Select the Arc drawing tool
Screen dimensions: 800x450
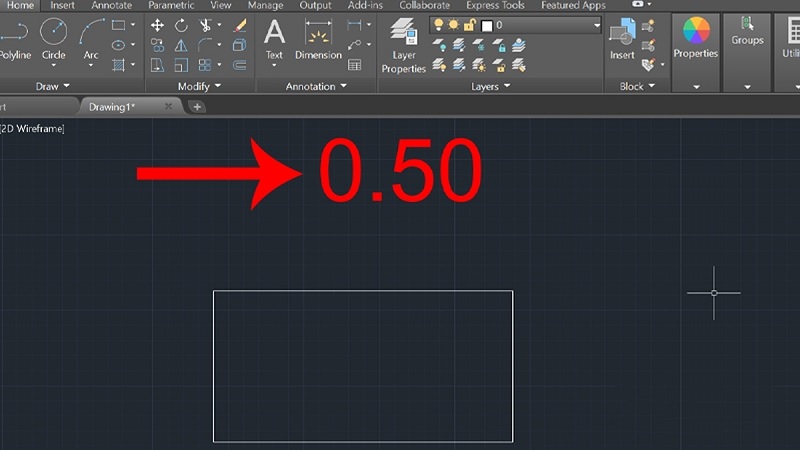tap(91, 39)
